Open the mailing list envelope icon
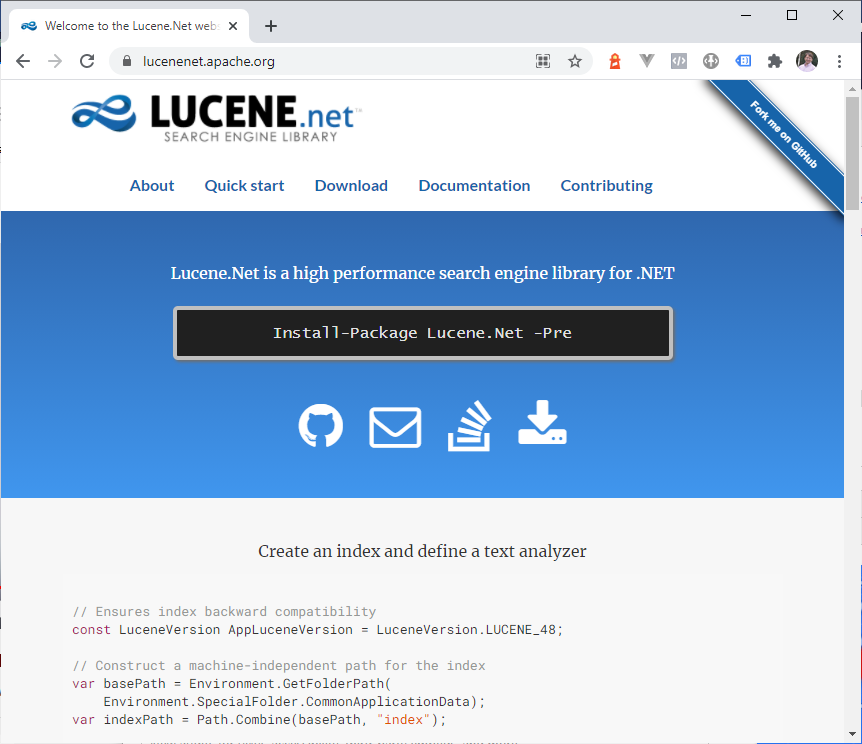 pyautogui.click(x=395, y=427)
